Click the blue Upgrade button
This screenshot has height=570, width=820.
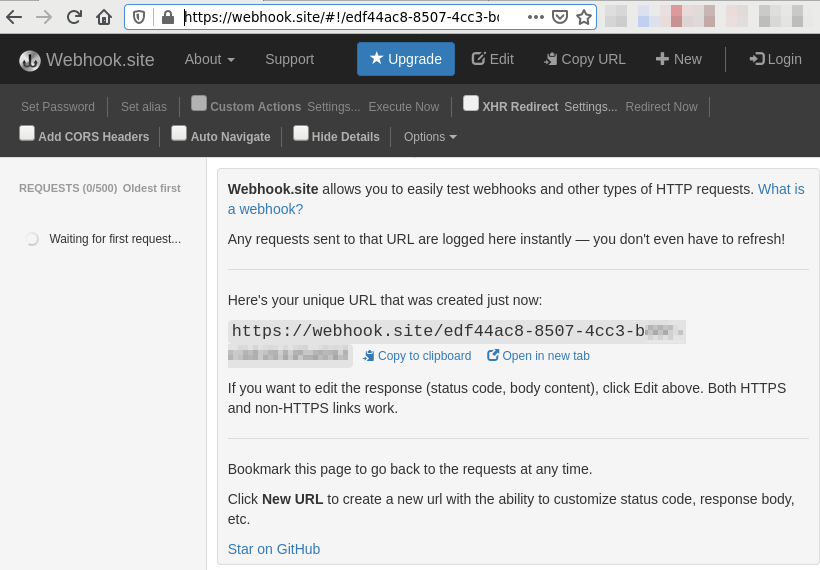click(x=406, y=59)
